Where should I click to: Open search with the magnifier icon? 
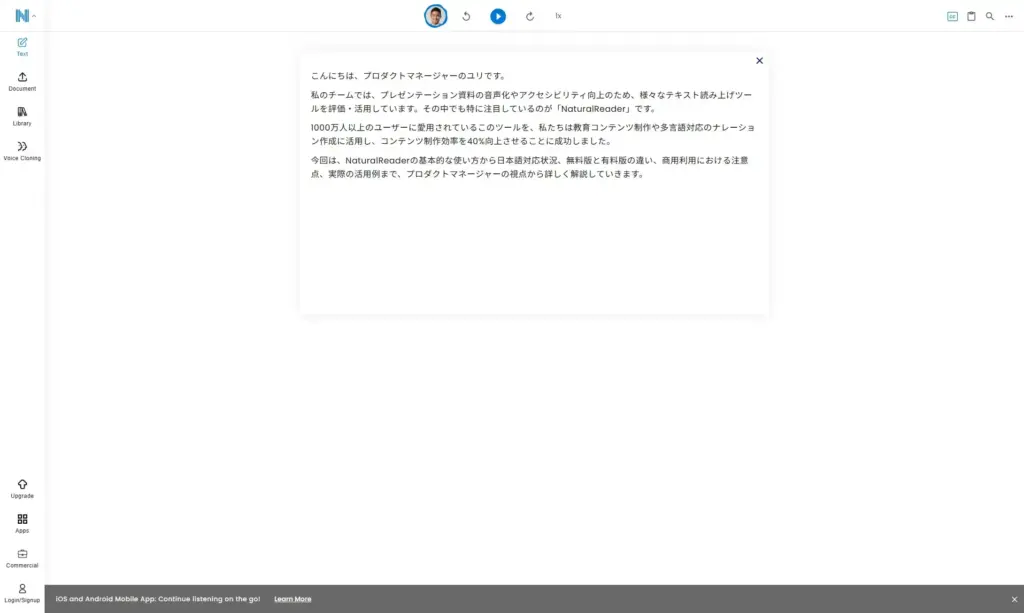[990, 16]
